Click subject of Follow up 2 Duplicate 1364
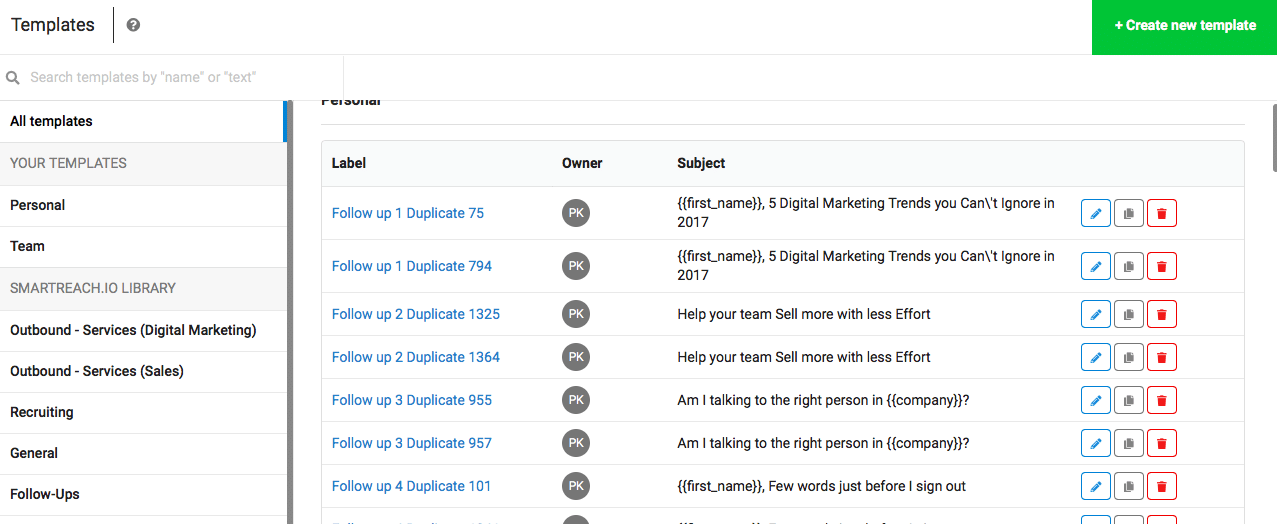Image resolution: width=1277 pixels, height=524 pixels. pos(804,357)
